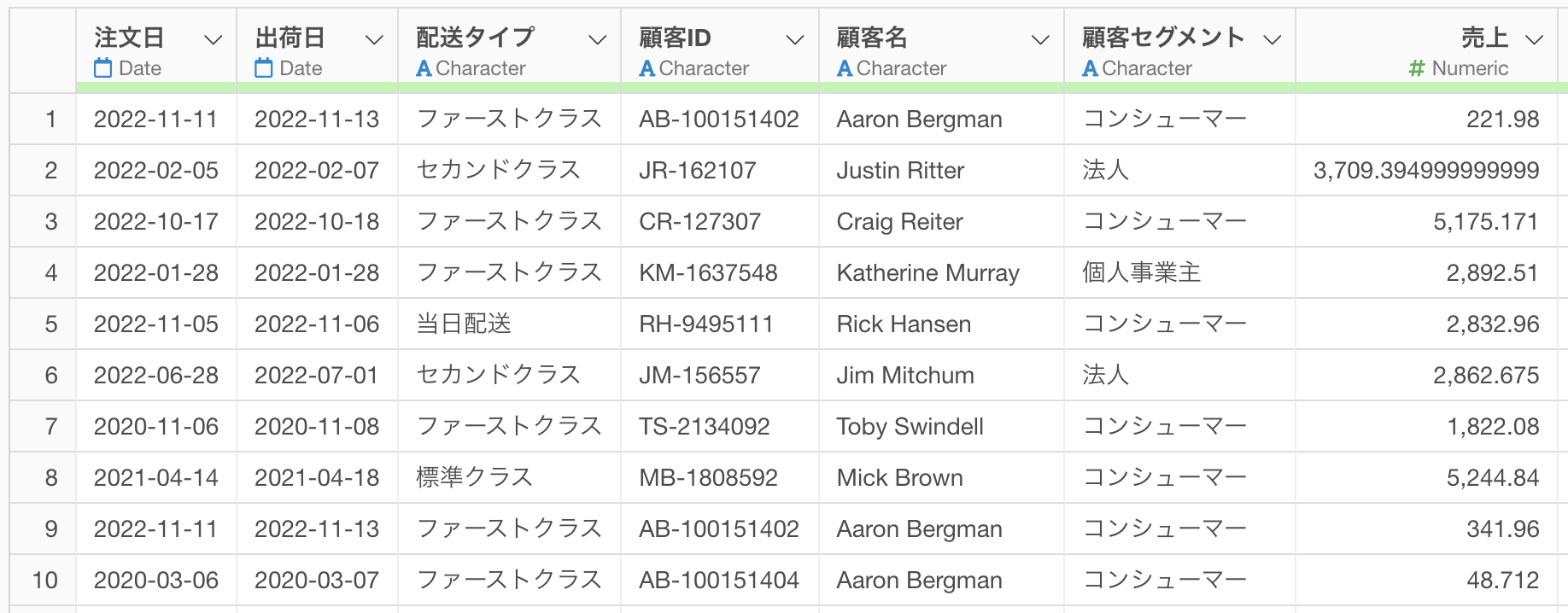Select customer ID cell MB-1808592
This screenshot has width=1568, height=613.
click(719, 477)
